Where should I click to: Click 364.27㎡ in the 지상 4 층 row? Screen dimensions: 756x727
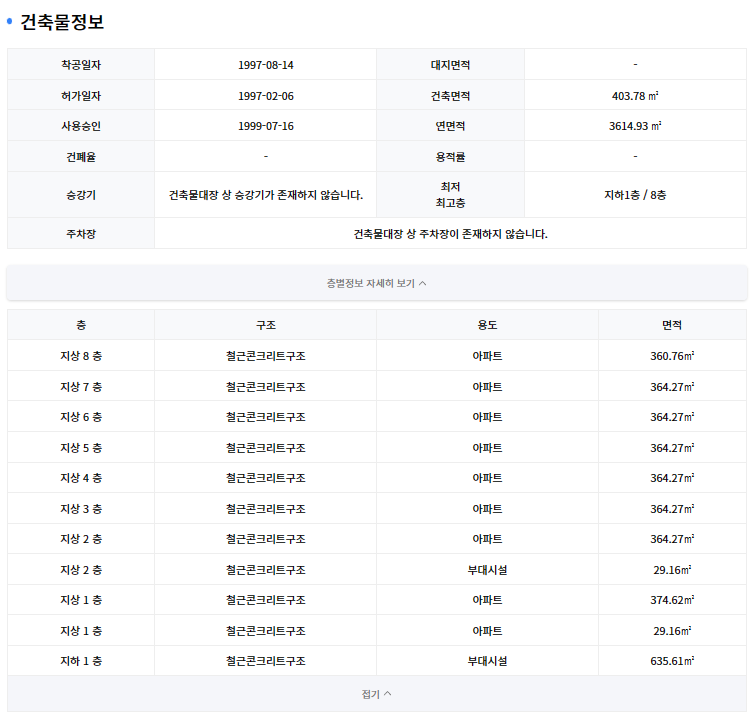pyautogui.click(x=672, y=478)
